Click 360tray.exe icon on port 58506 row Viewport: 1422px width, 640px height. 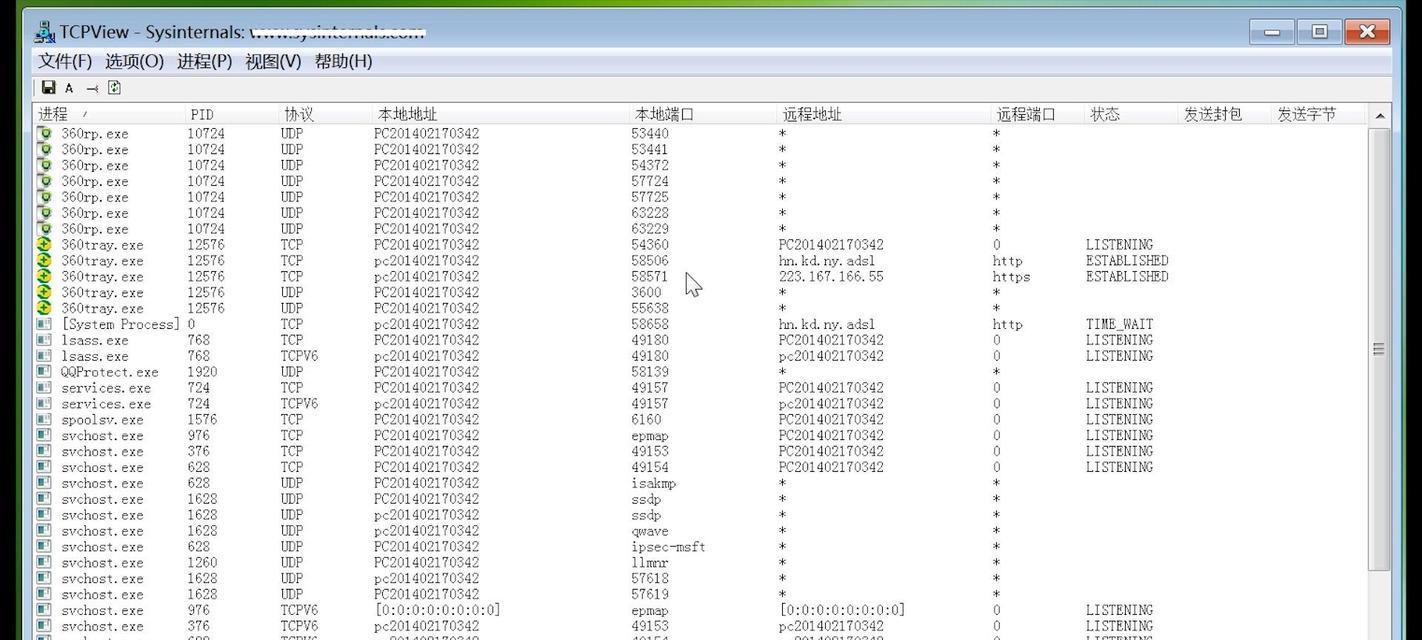tap(44, 261)
